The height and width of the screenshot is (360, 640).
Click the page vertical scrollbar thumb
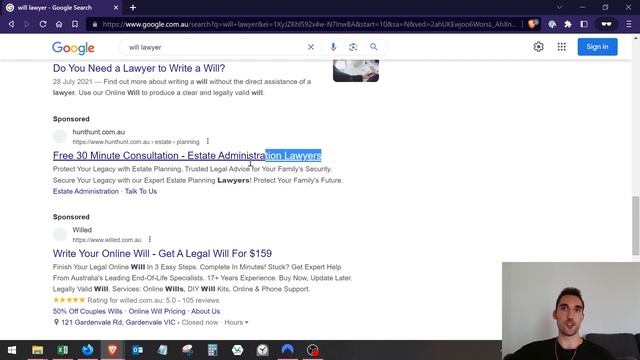(635, 225)
